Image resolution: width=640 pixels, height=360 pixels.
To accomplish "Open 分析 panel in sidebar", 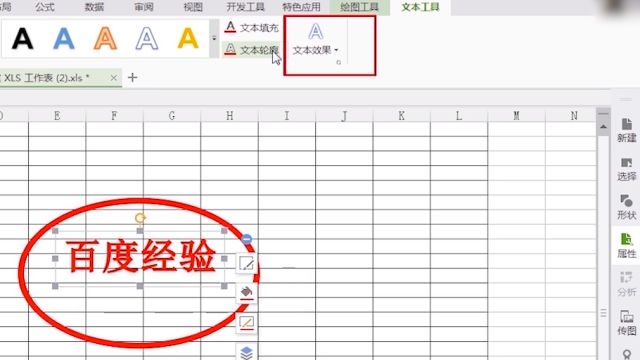I will click(627, 284).
